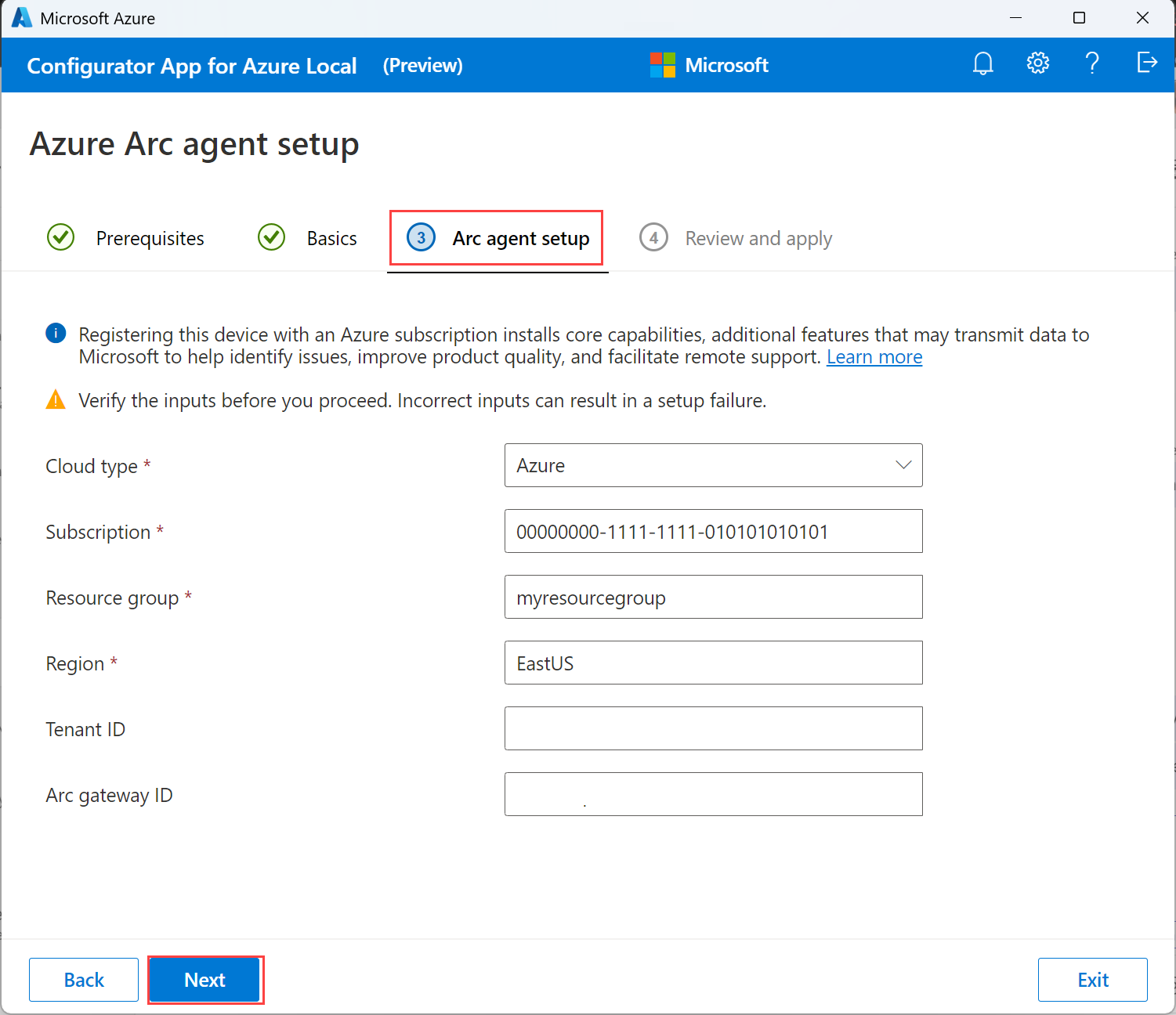Open the Review and apply step
Viewport: 1176px width, 1015px height.
[x=758, y=239]
